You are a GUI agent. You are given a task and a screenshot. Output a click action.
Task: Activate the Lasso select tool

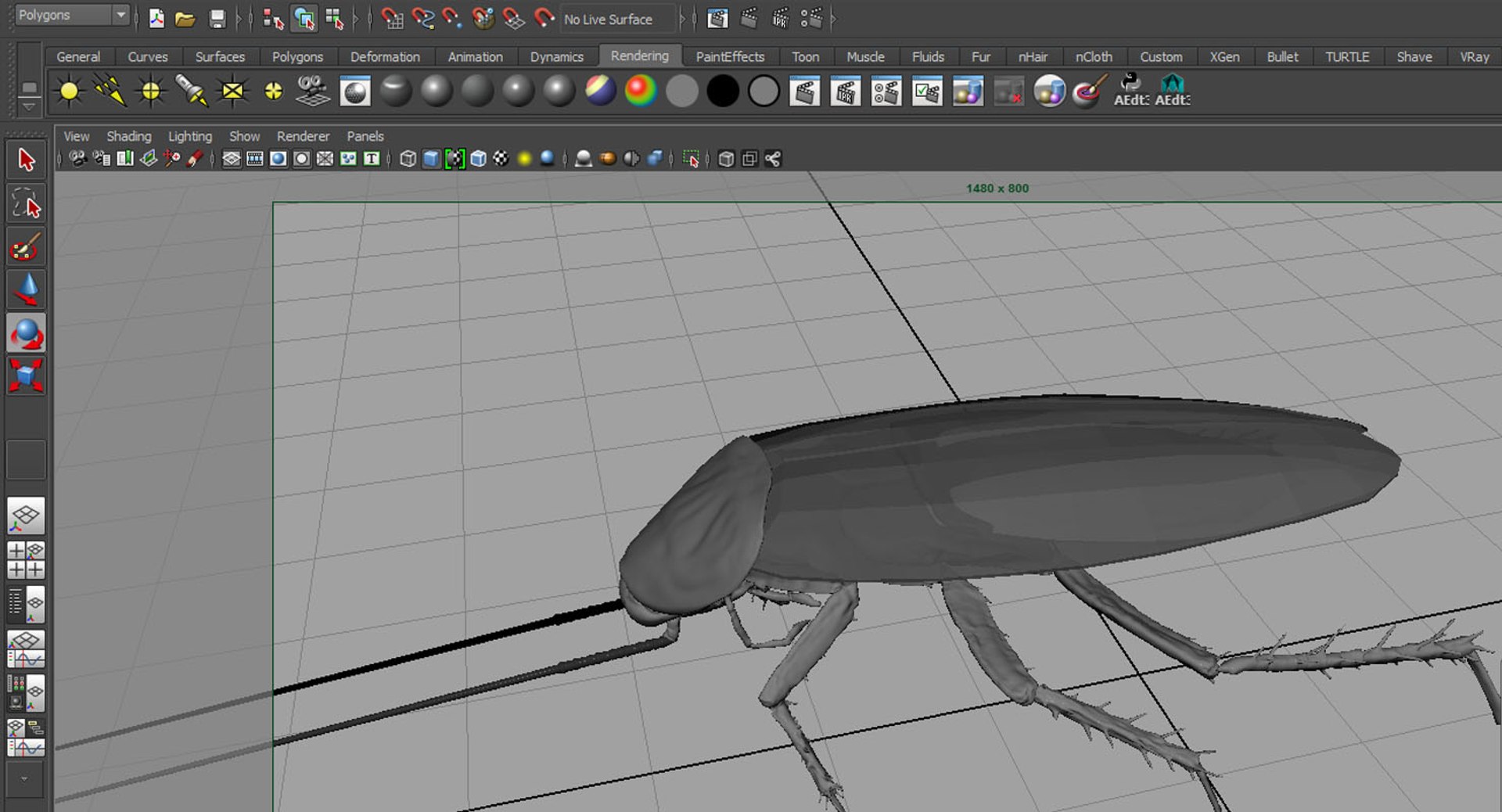click(26, 203)
